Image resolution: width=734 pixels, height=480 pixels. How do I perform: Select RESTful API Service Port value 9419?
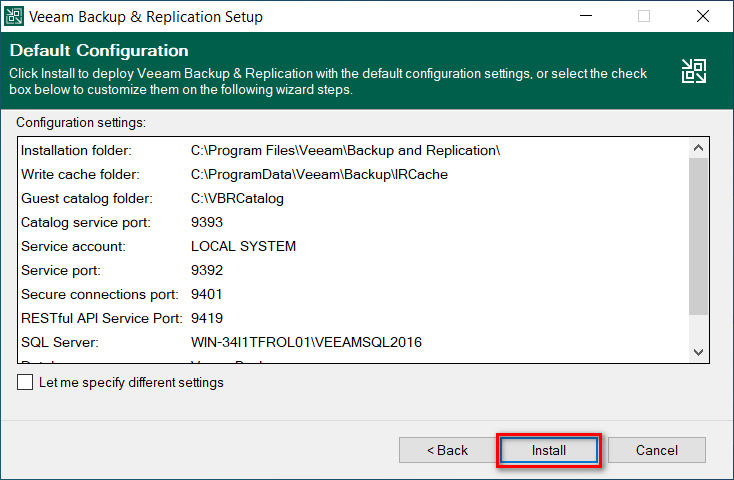coord(207,318)
